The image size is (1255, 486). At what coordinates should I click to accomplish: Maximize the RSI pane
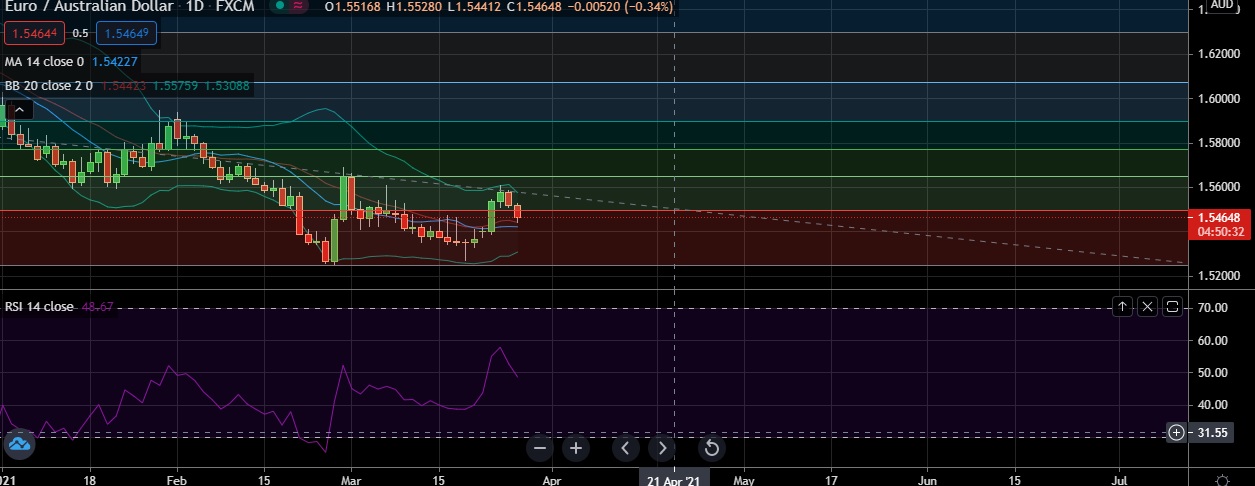1172,306
